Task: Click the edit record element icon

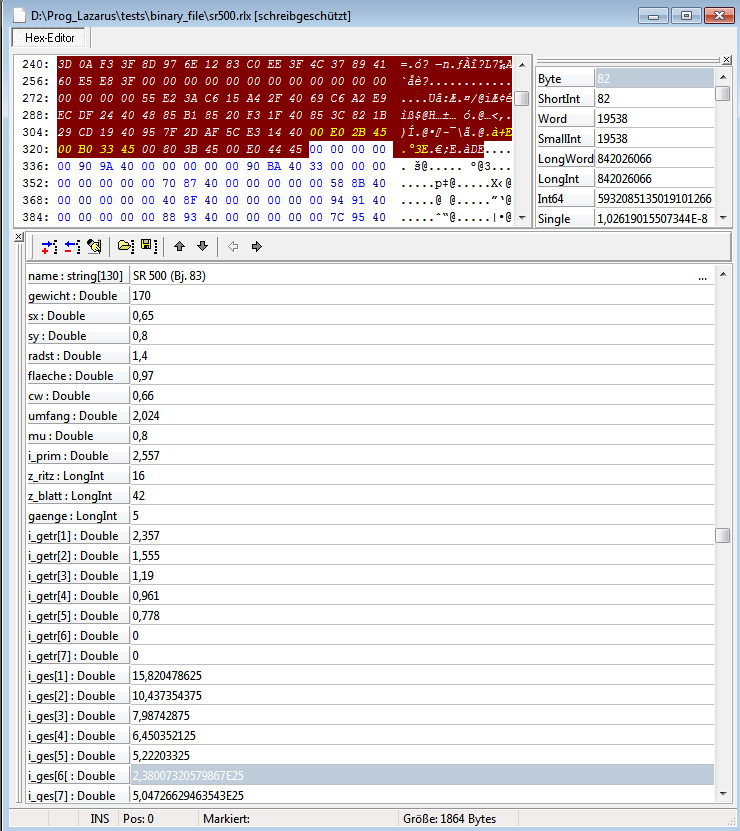Action: (95, 246)
